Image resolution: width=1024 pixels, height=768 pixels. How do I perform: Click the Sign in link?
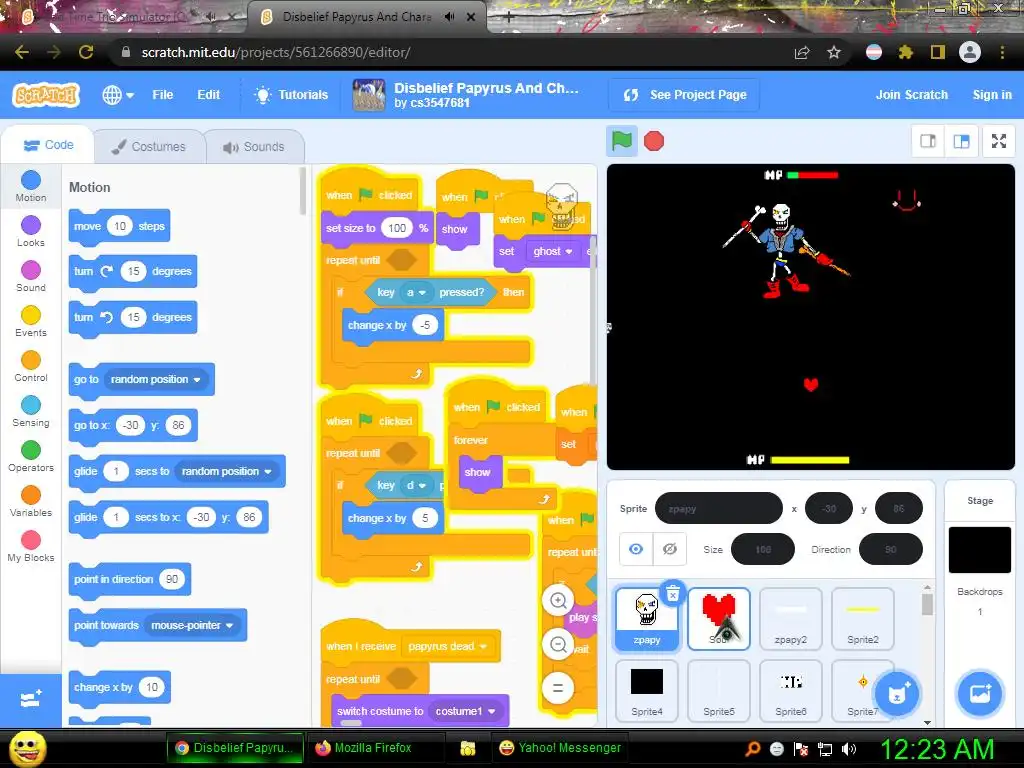pyautogui.click(x=992, y=95)
